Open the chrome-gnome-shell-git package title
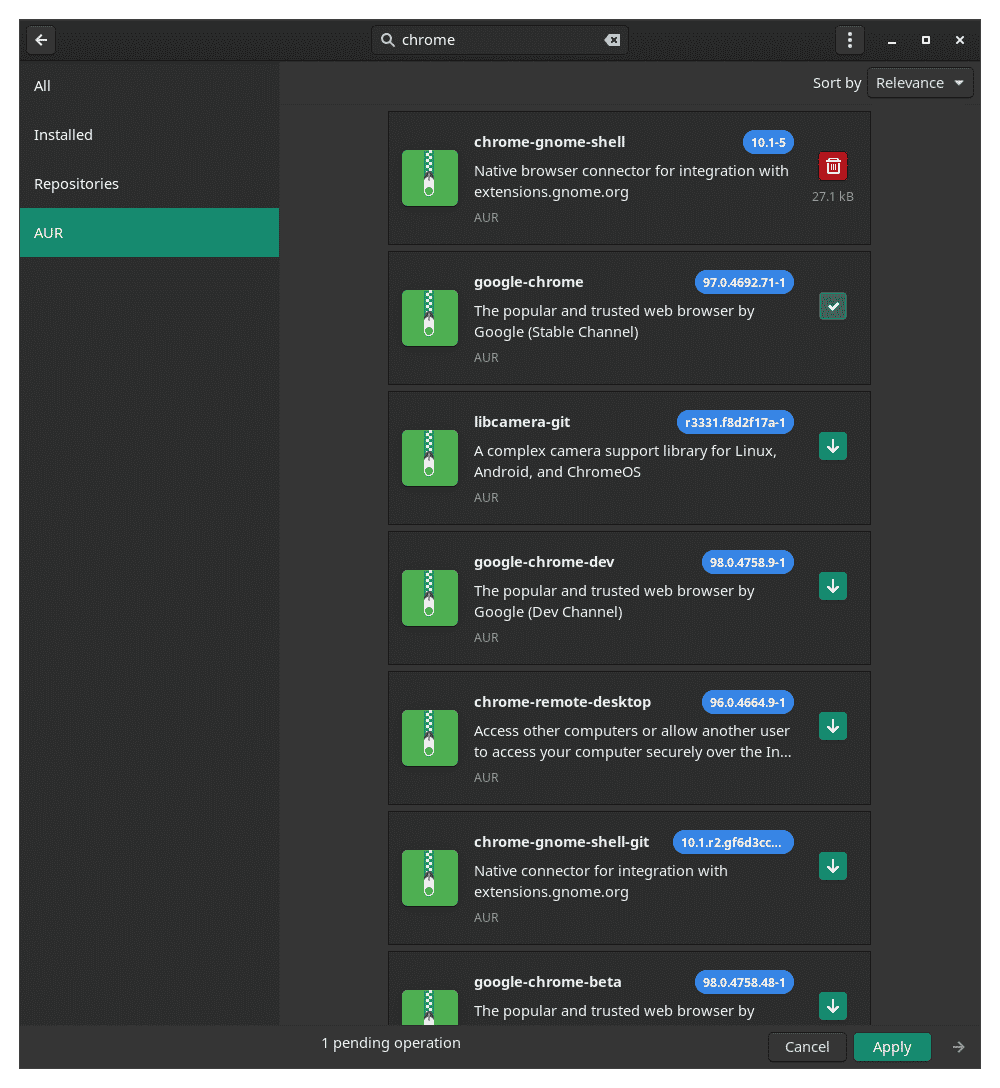 [x=561, y=842]
